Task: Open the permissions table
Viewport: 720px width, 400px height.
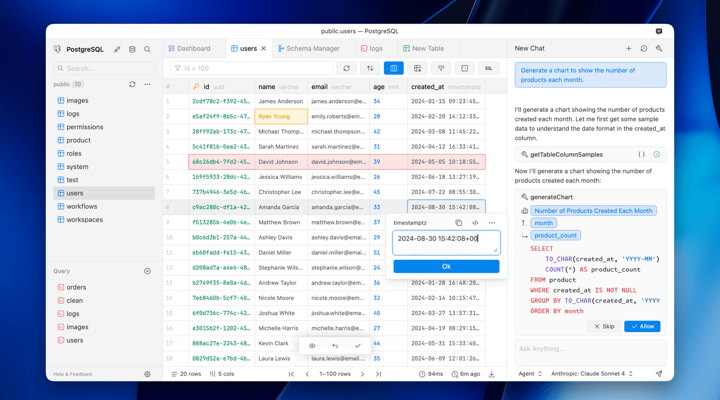Action: (104, 127)
